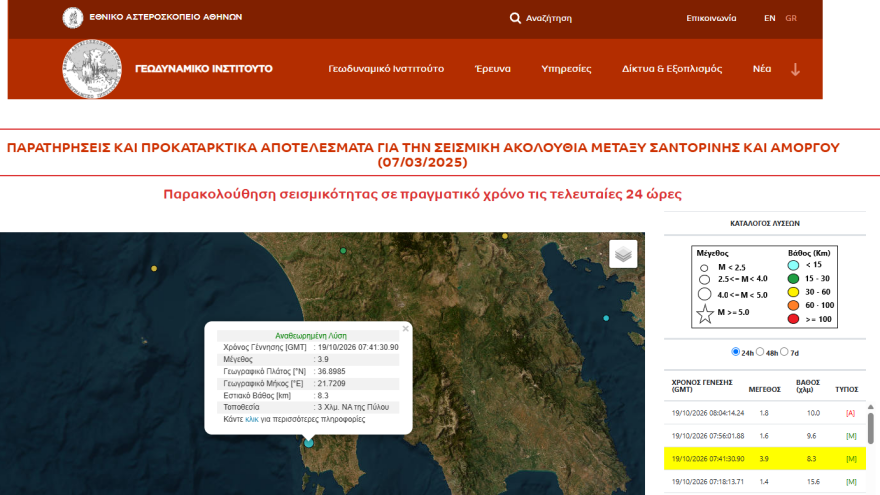The height and width of the screenshot is (495, 880).
Task: Select the 07:56:01.88 earthquake row
Action: [x=765, y=436]
